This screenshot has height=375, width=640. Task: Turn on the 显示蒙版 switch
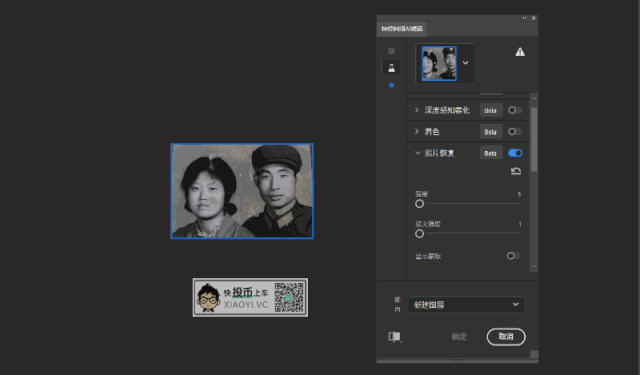coord(514,256)
